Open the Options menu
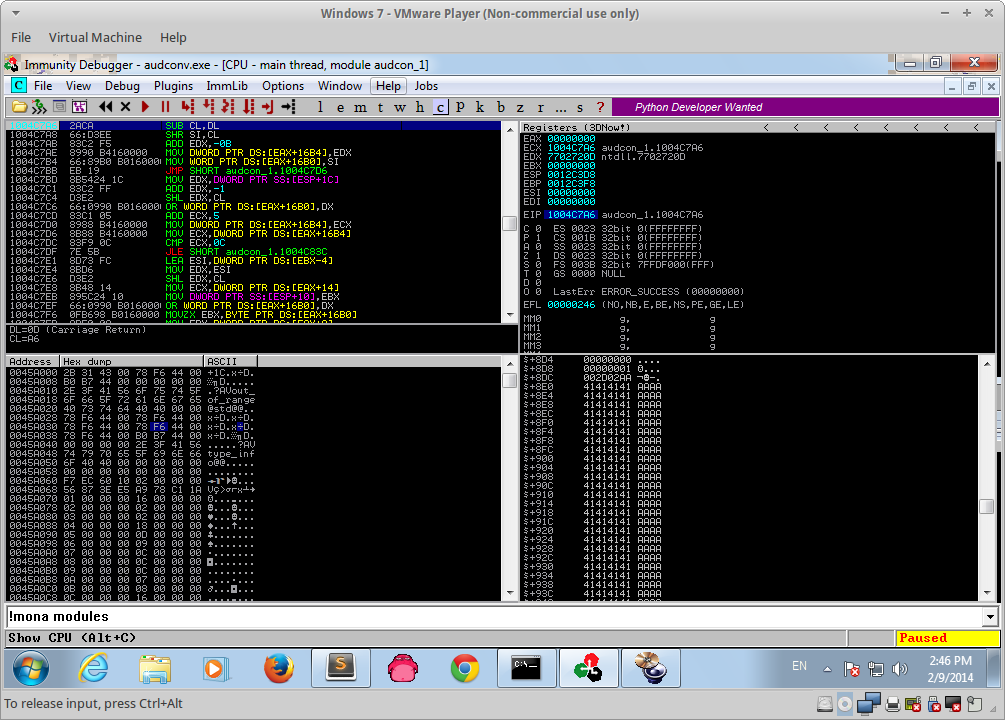The height and width of the screenshot is (720, 1005). 283,86
